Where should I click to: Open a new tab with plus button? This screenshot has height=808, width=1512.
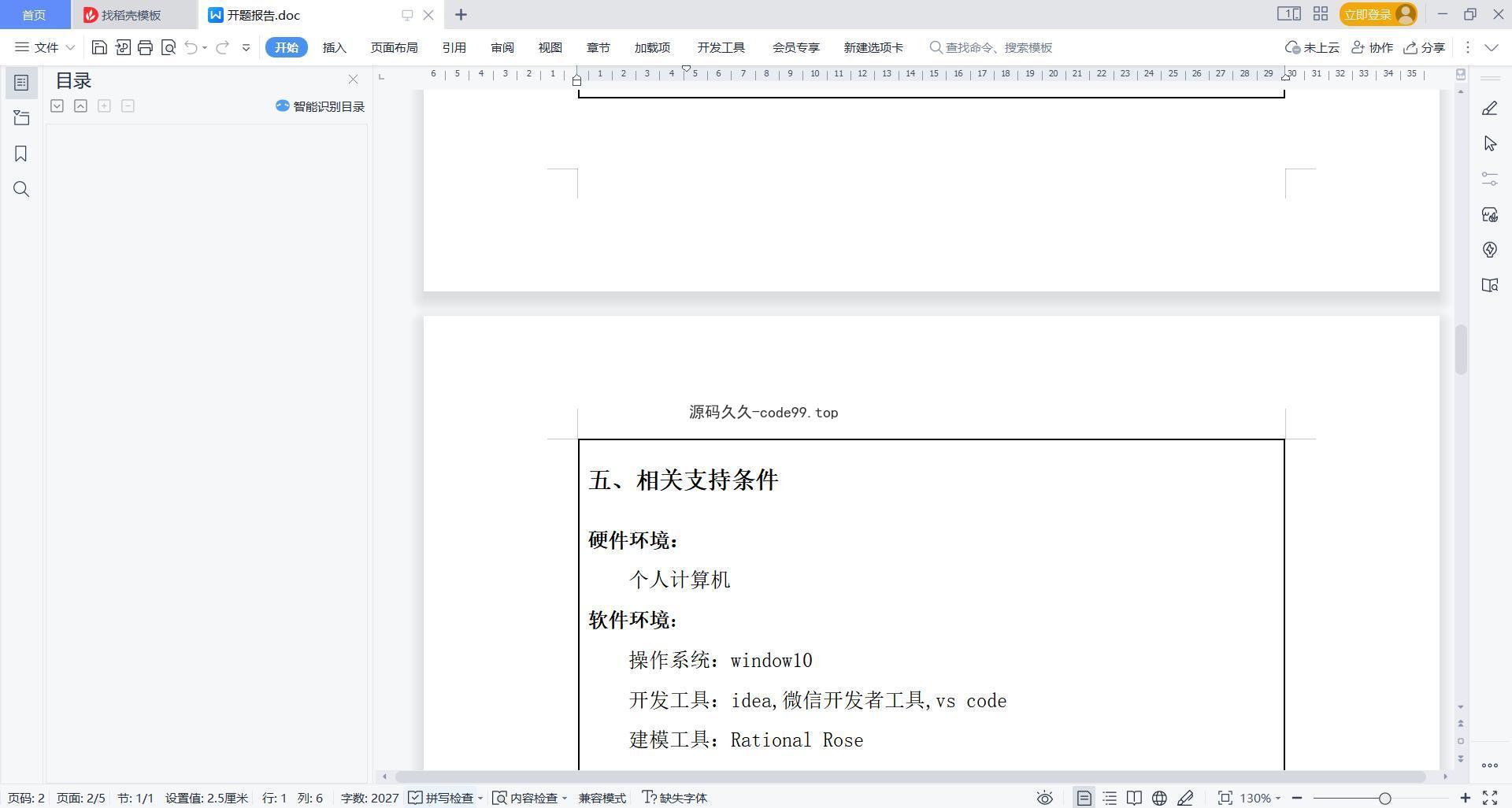click(x=461, y=14)
